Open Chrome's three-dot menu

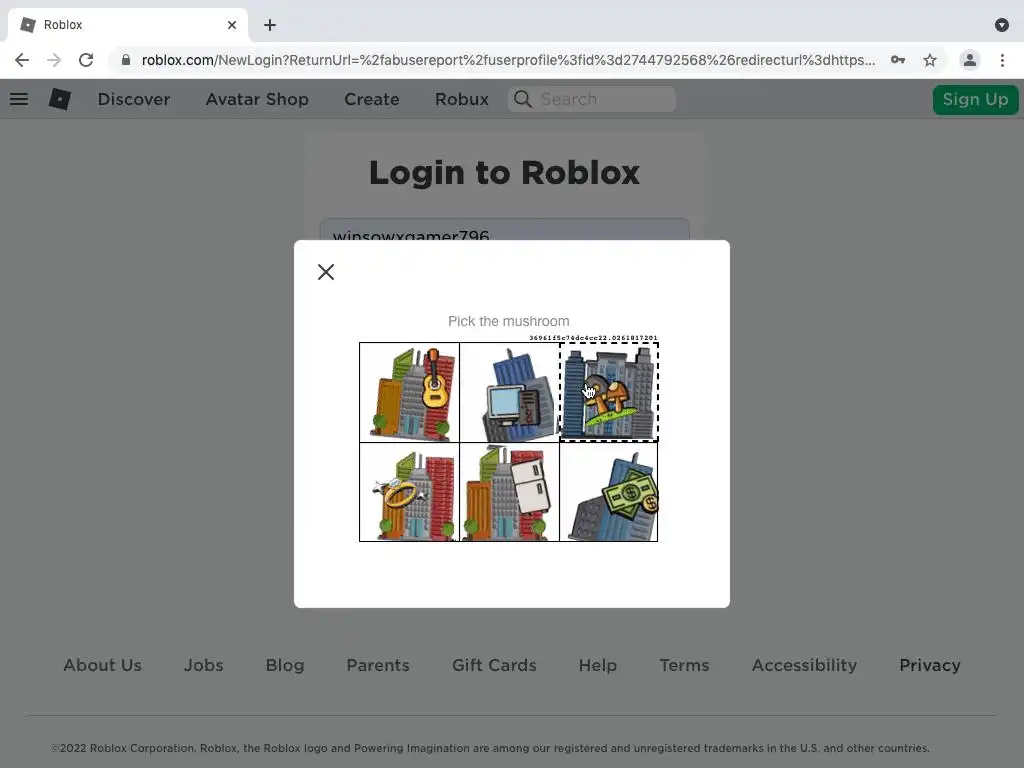(1002, 60)
